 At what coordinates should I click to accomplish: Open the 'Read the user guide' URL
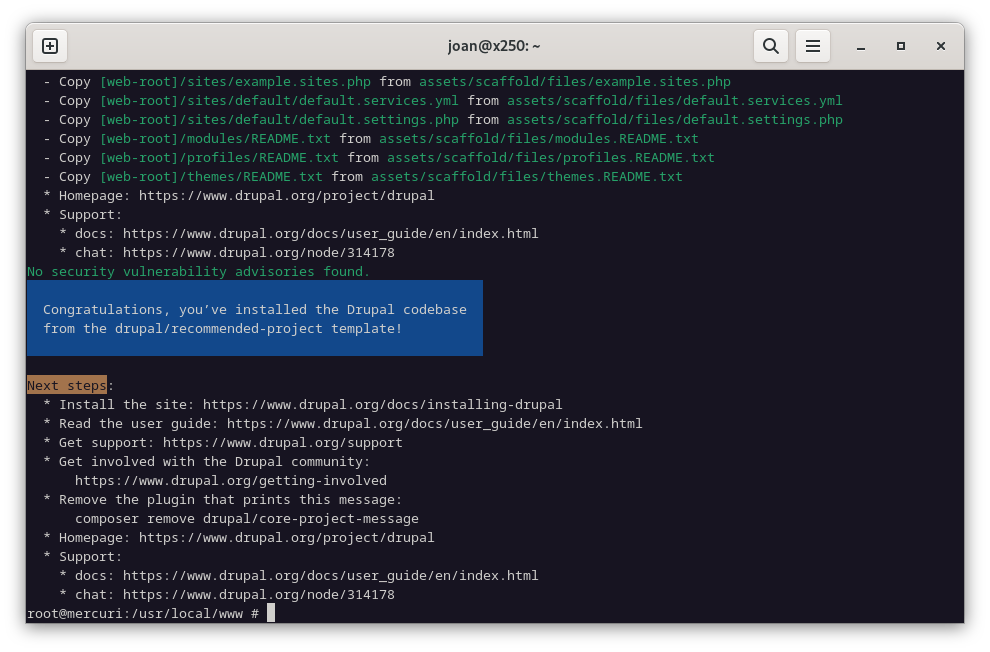point(434,424)
